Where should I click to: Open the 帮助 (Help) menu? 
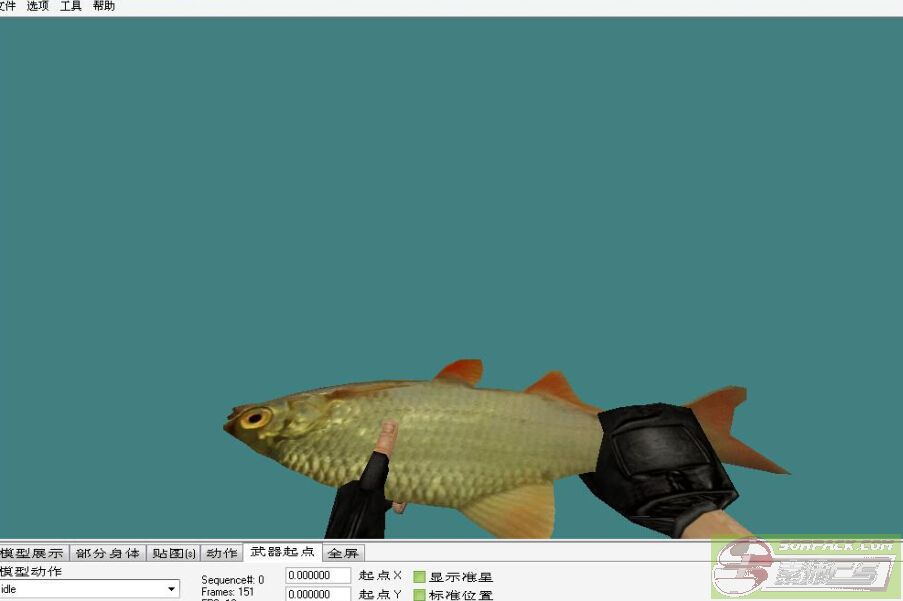pos(103,6)
